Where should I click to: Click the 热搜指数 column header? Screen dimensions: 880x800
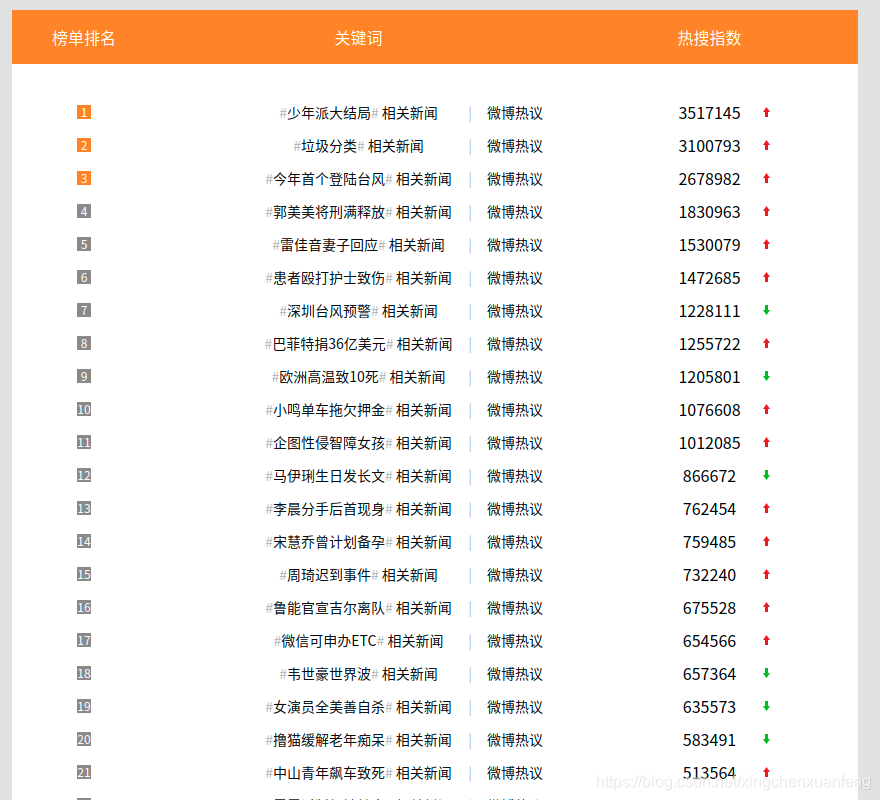click(710, 38)
